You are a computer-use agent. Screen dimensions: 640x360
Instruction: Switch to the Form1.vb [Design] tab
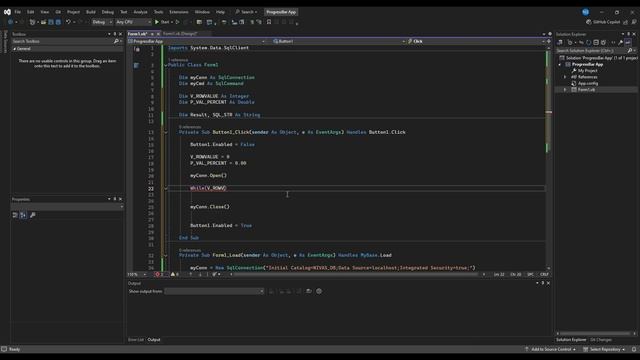coord(180,34)
